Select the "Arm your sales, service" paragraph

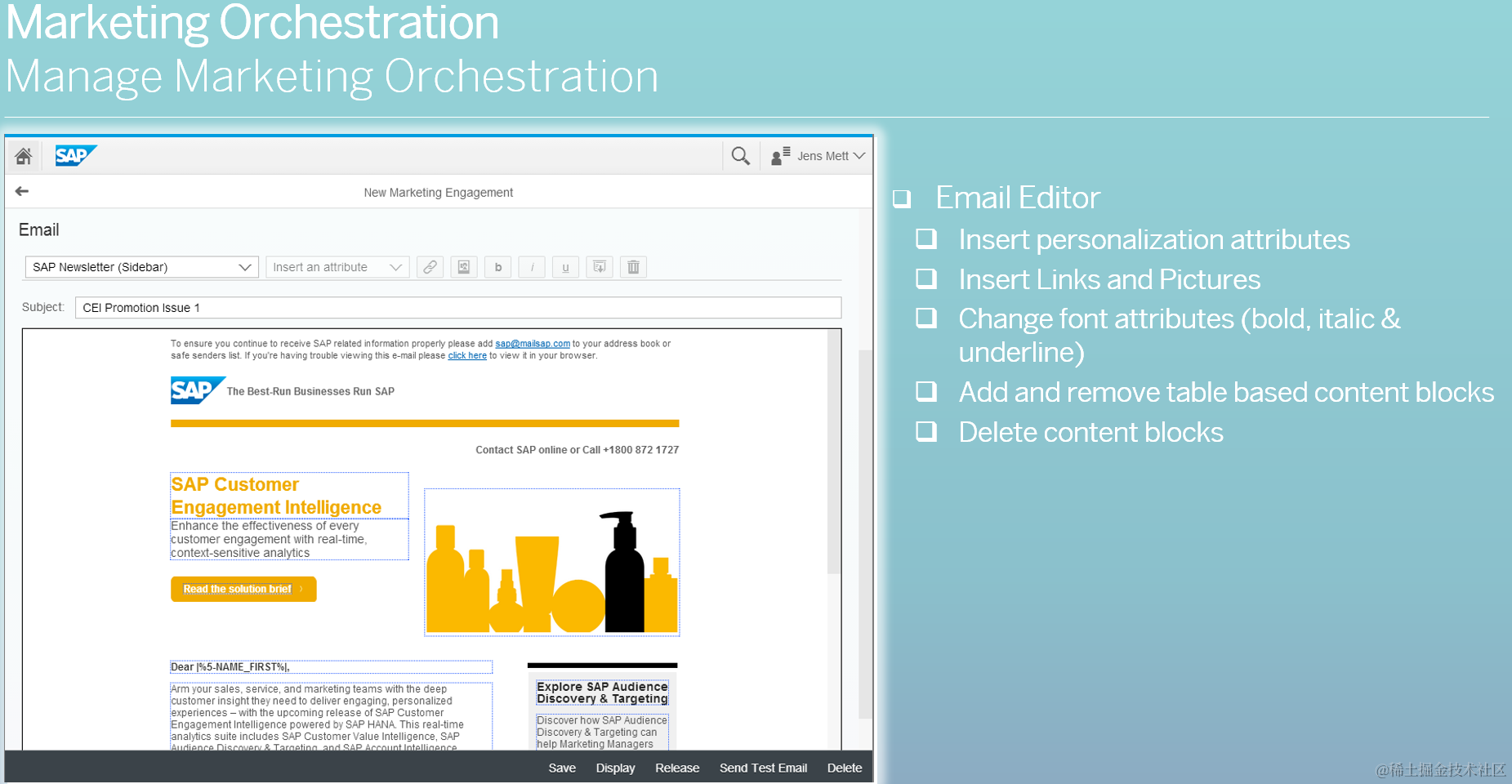point(331,717)
